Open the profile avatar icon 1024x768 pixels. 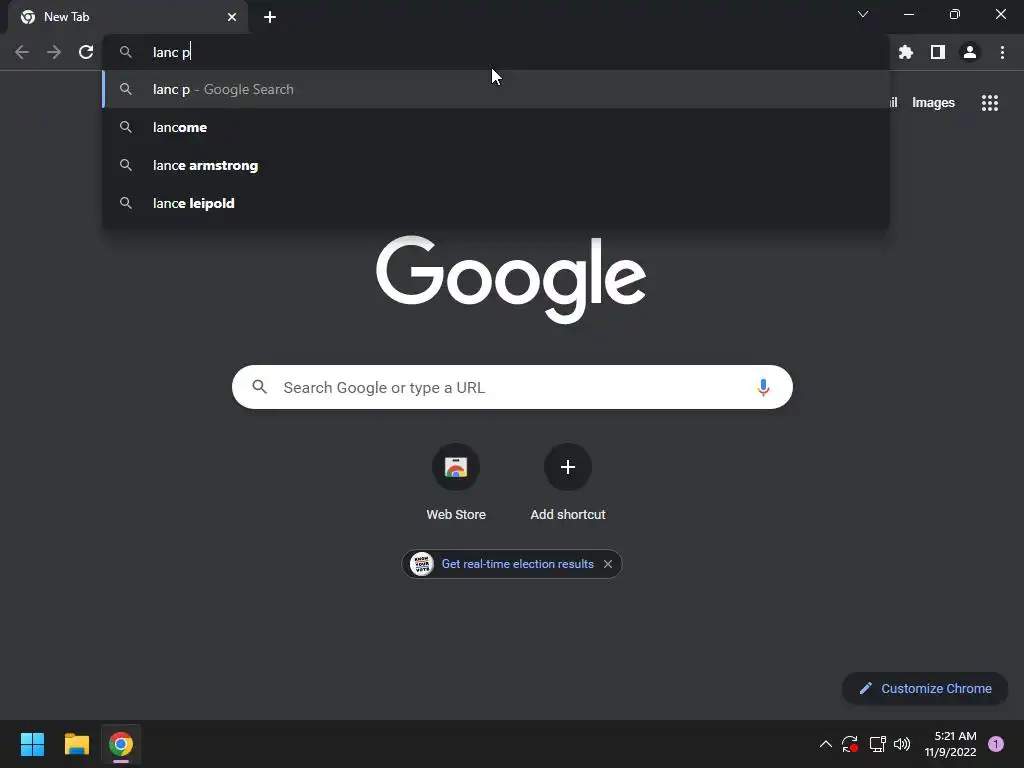pos(970,52)
